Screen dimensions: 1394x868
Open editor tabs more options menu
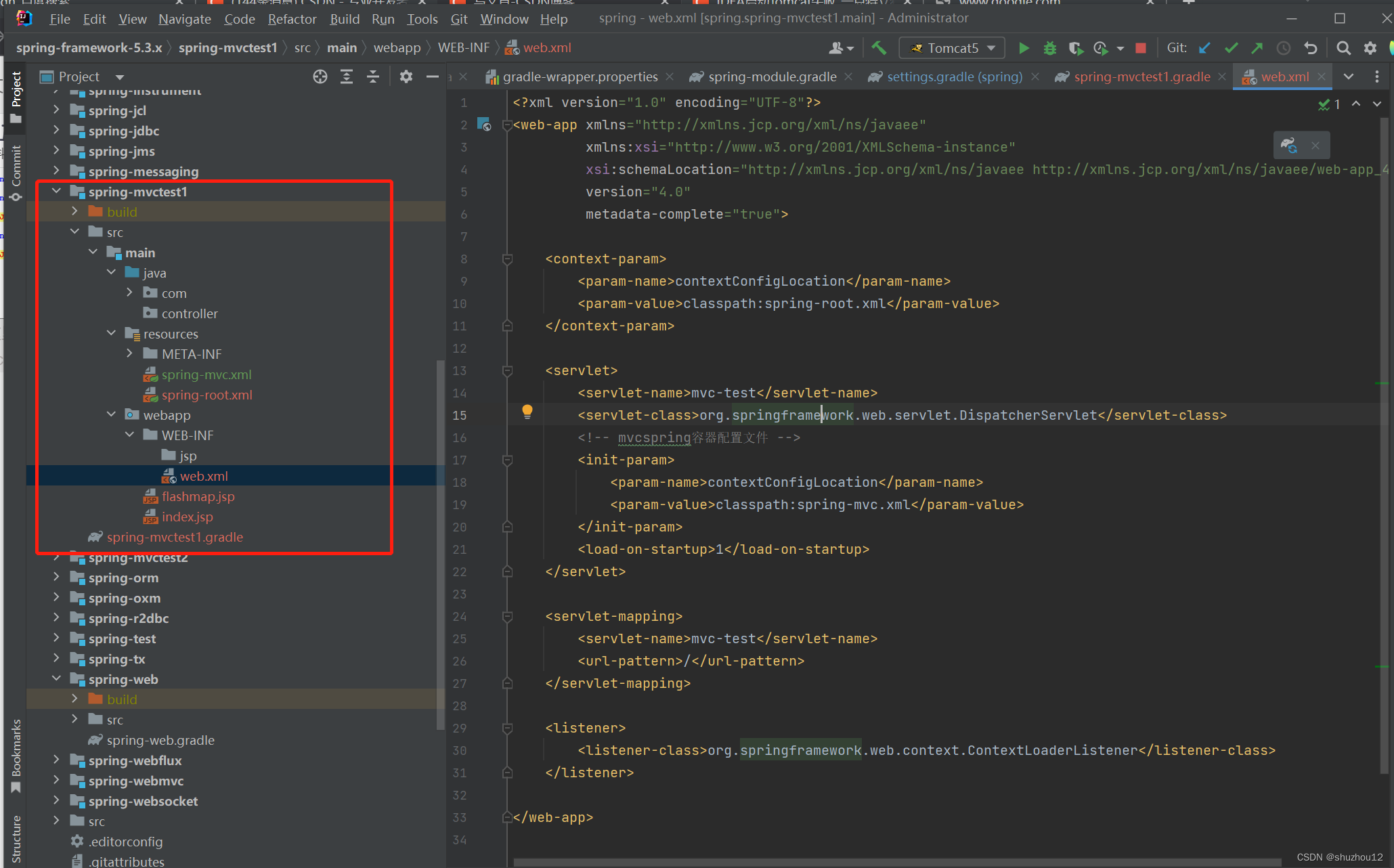coord(1377,77)
